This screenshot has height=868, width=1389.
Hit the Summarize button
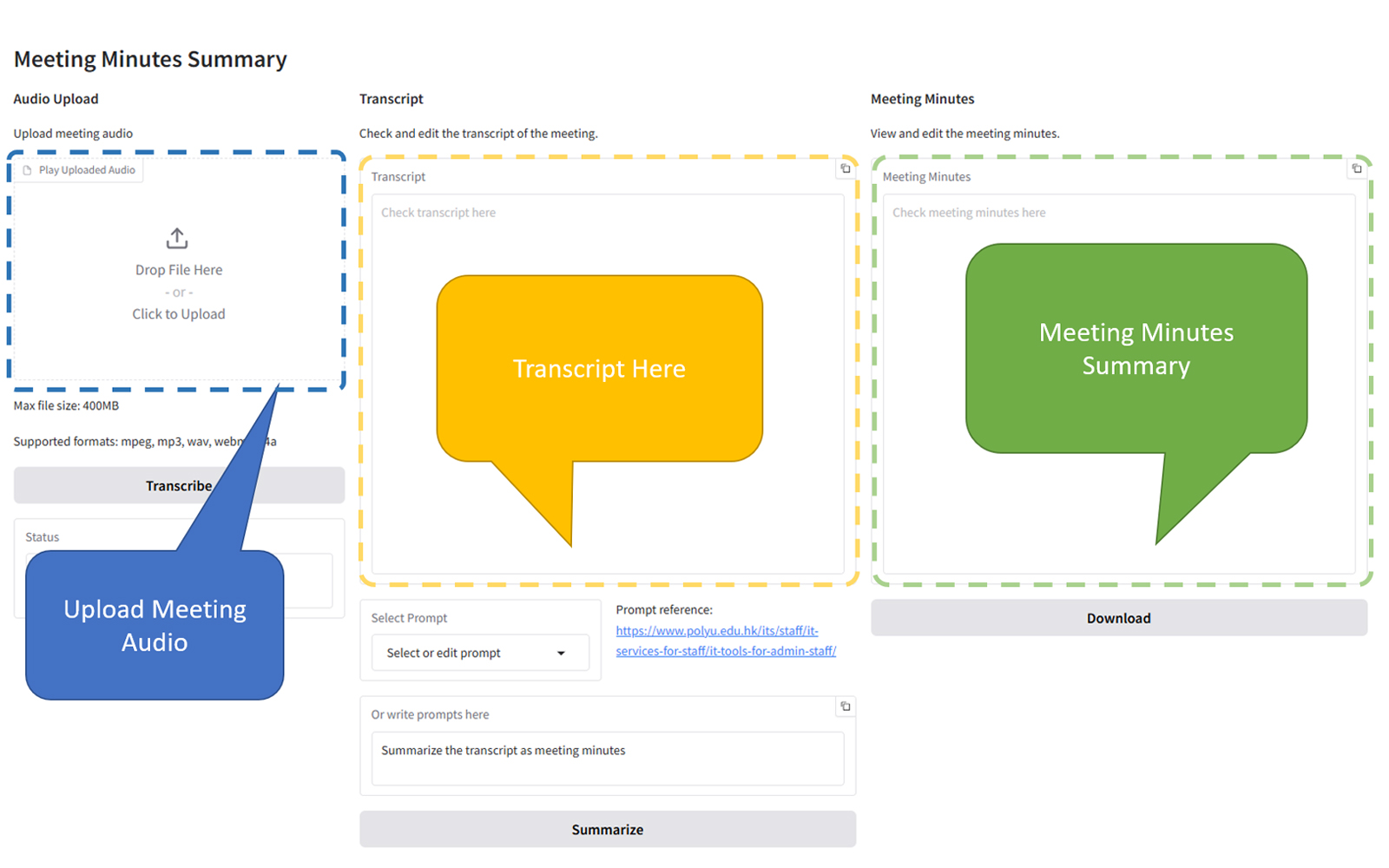(x=607, y=829)
